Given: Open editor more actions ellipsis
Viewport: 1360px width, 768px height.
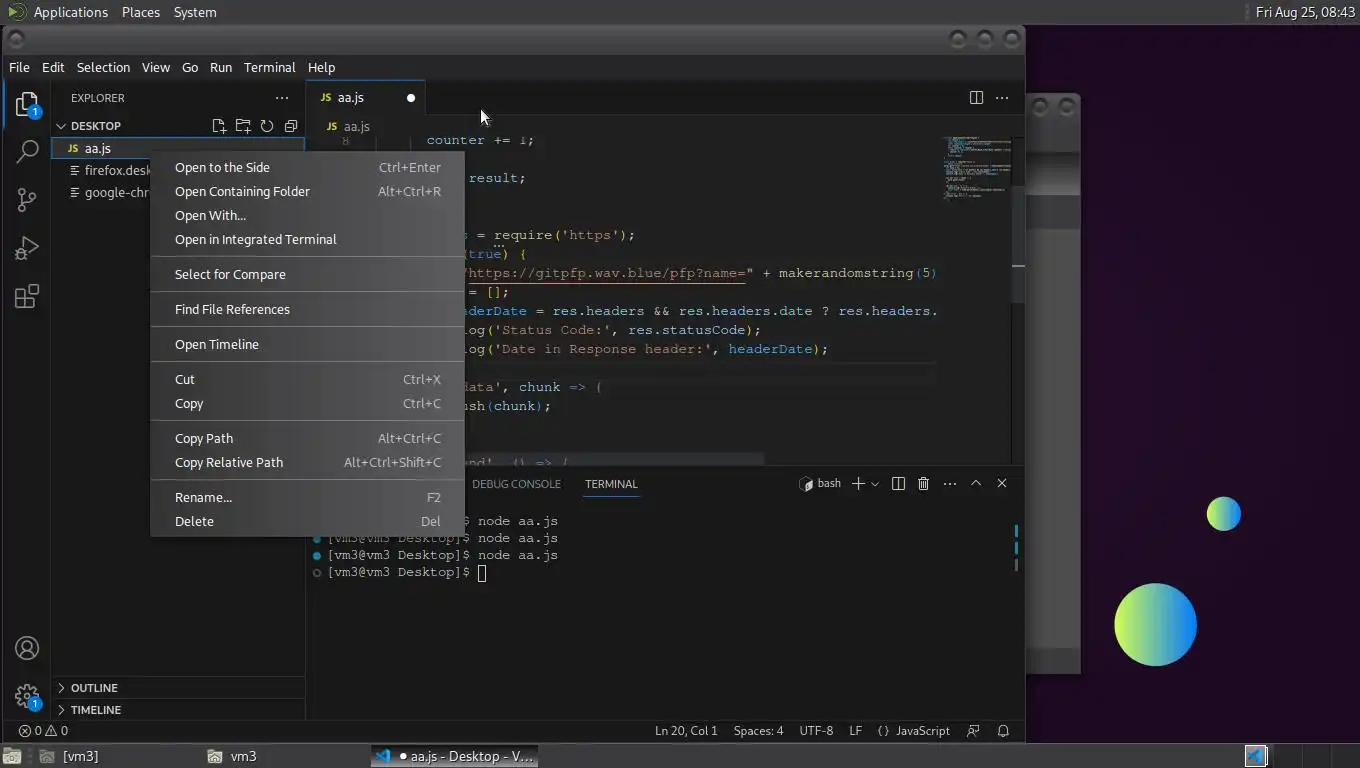Looking at the screenshot, I should pos(1002,97).
